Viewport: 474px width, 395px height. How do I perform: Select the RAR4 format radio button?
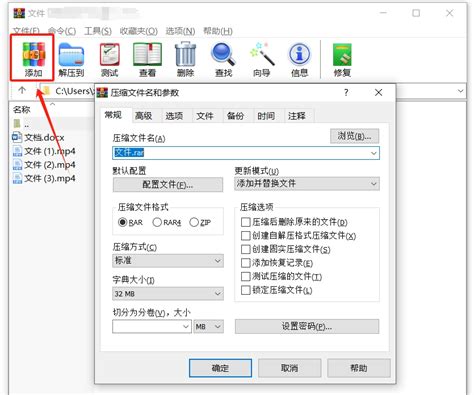(157, 222)
